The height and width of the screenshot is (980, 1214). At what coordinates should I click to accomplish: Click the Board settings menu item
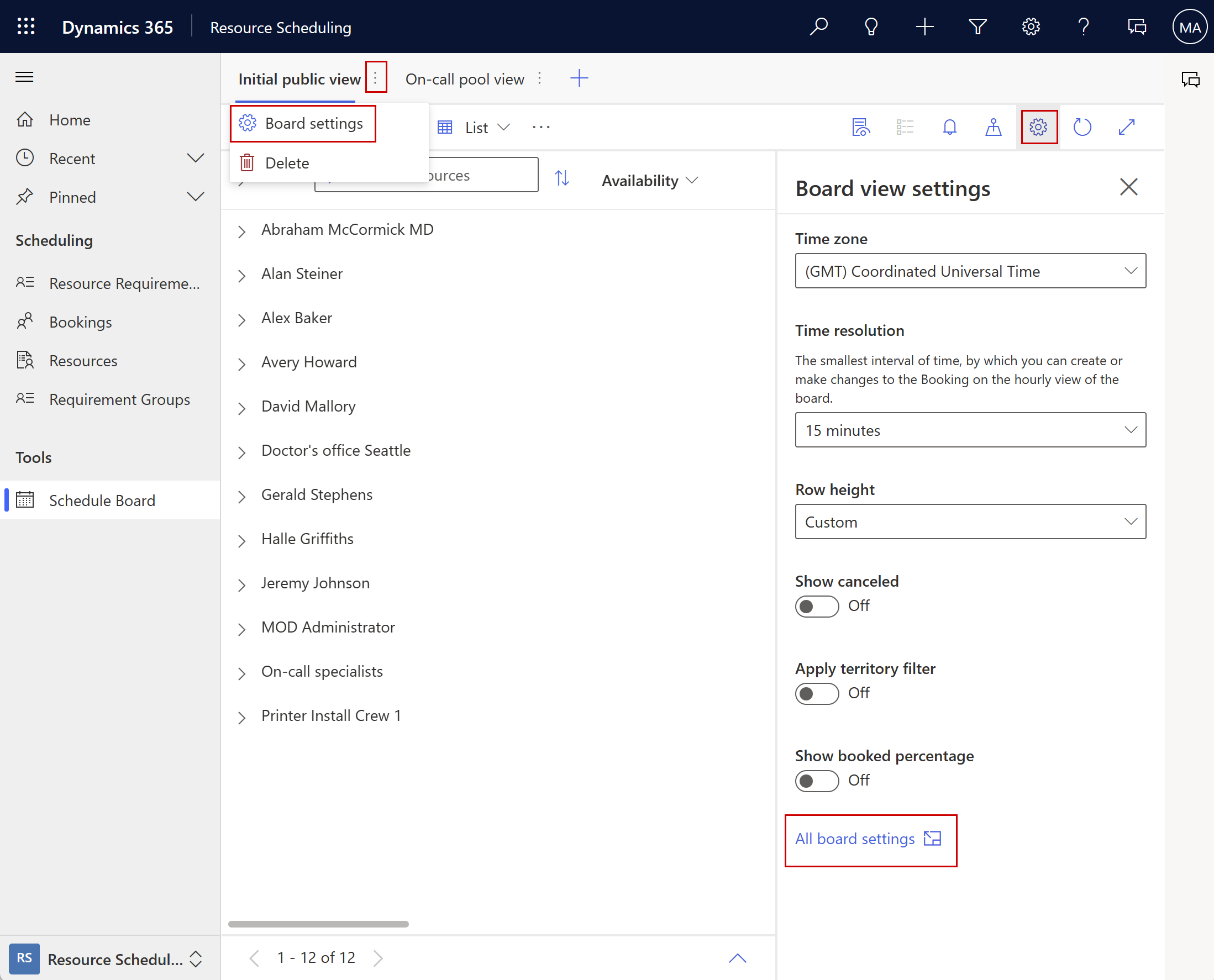click(314, 123)
